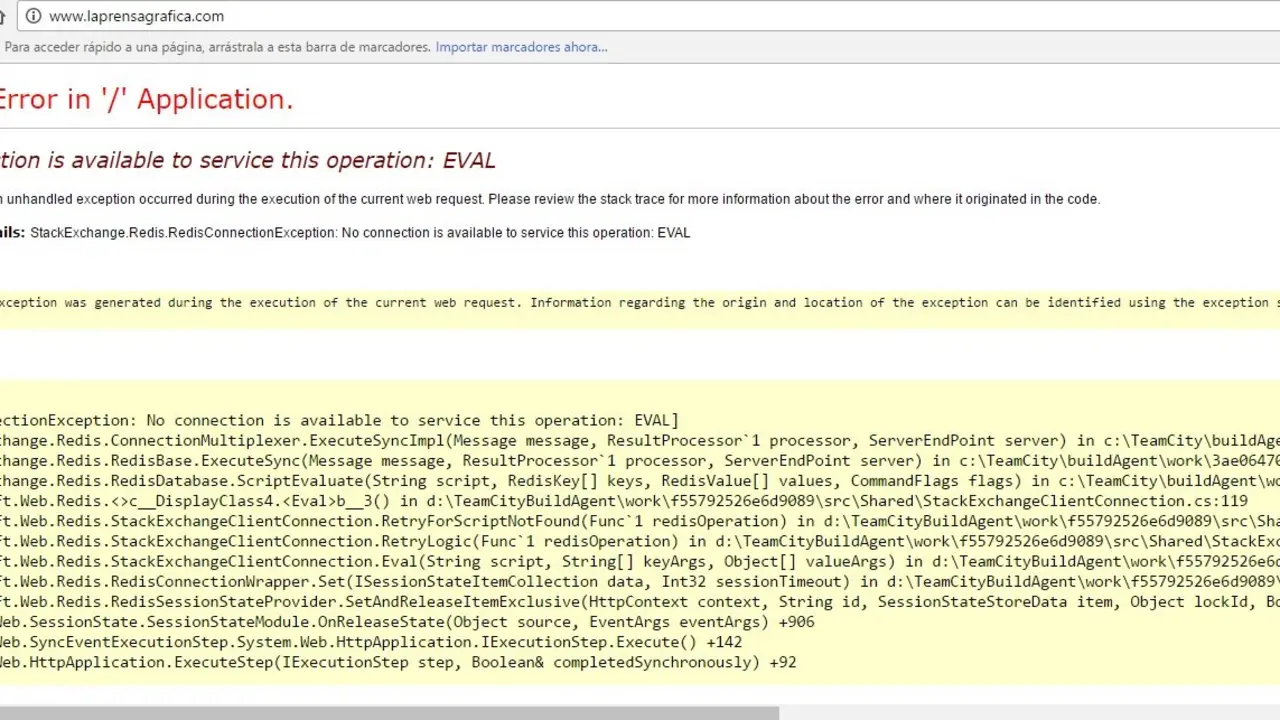
Task: Click the HttpApplication.ExecuteStep stack trace line
Action: [398, 662]
